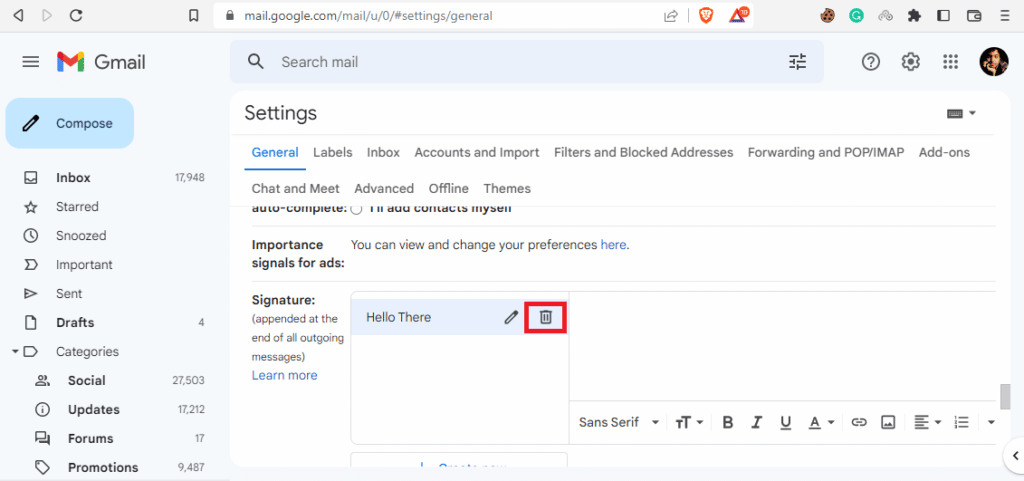Image resolution: width=1024 pixels, height=481 pixels.
Task: Open the Filters and Blocked Addresses tab
Action: (643, 152)
